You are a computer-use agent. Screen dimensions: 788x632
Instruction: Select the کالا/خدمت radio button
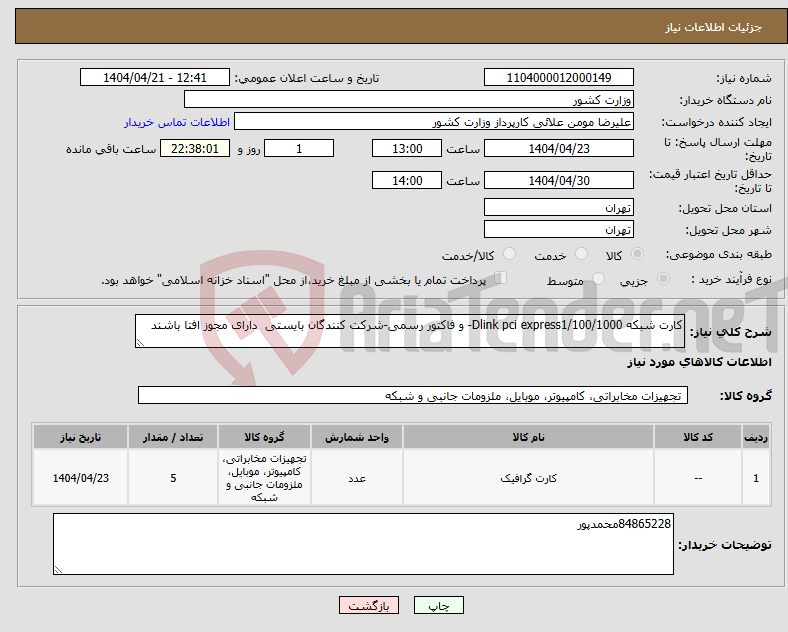(x=509, y=254)
